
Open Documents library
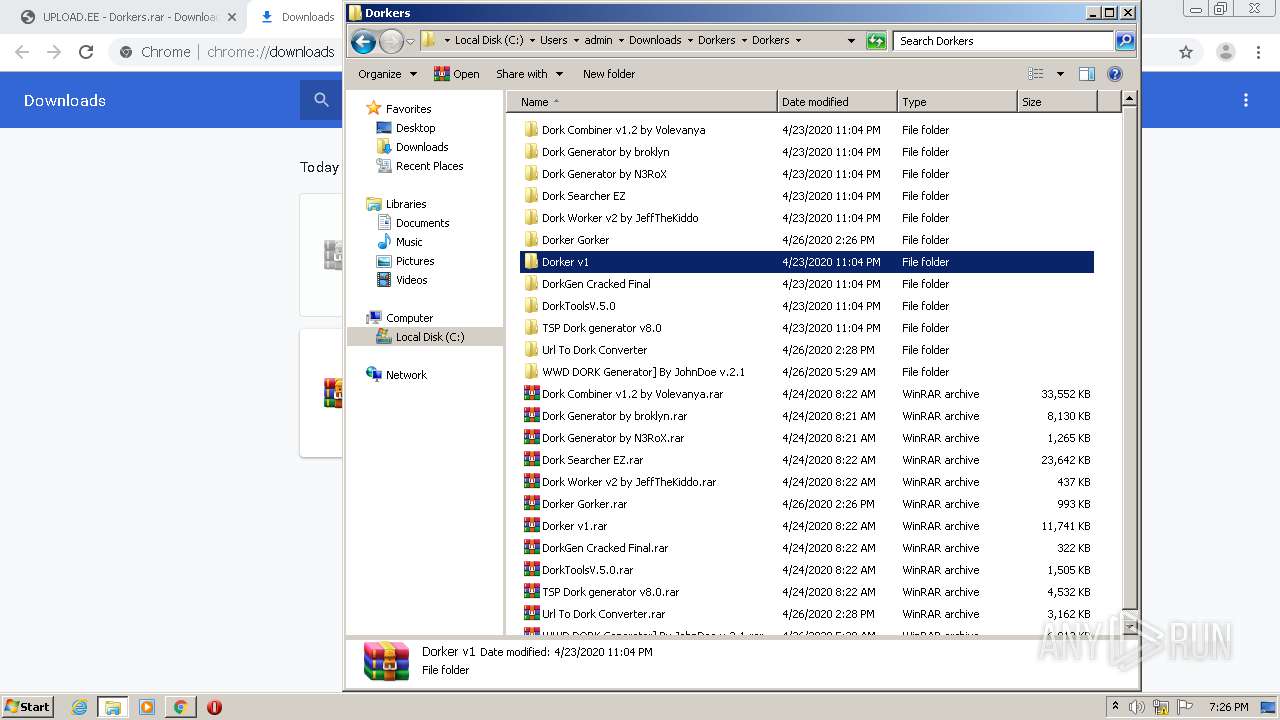(422, 223)
